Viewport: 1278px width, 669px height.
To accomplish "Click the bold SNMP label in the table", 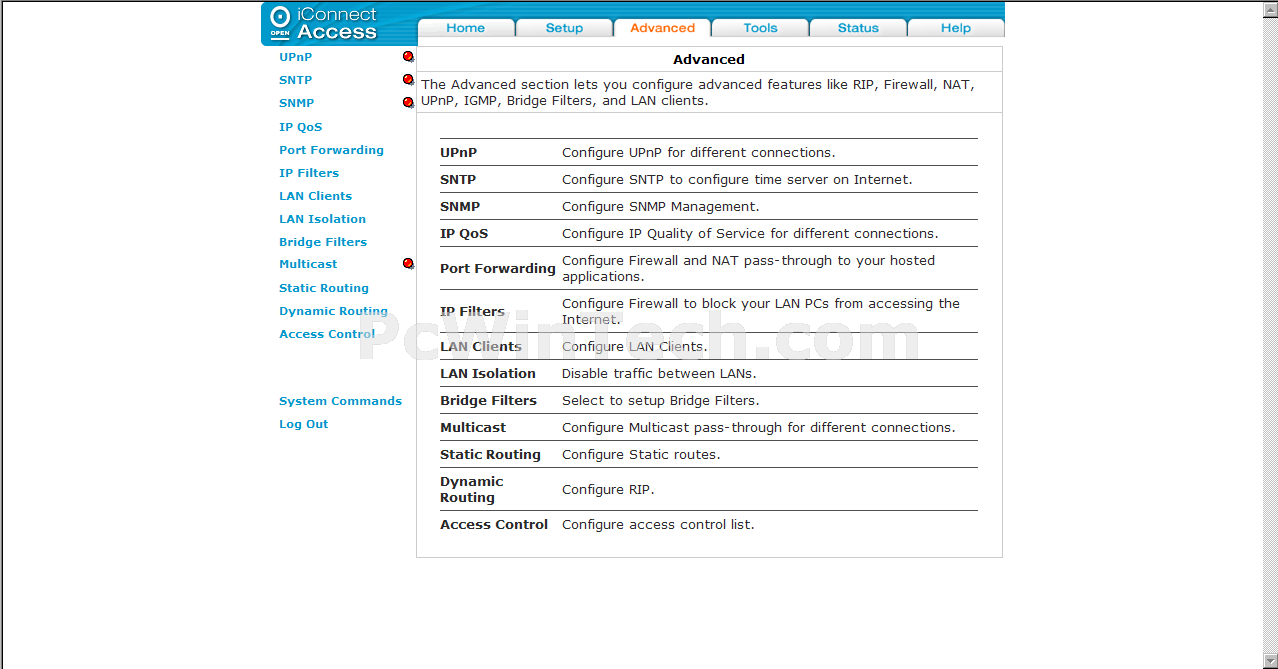I will [x=460, y=207].
